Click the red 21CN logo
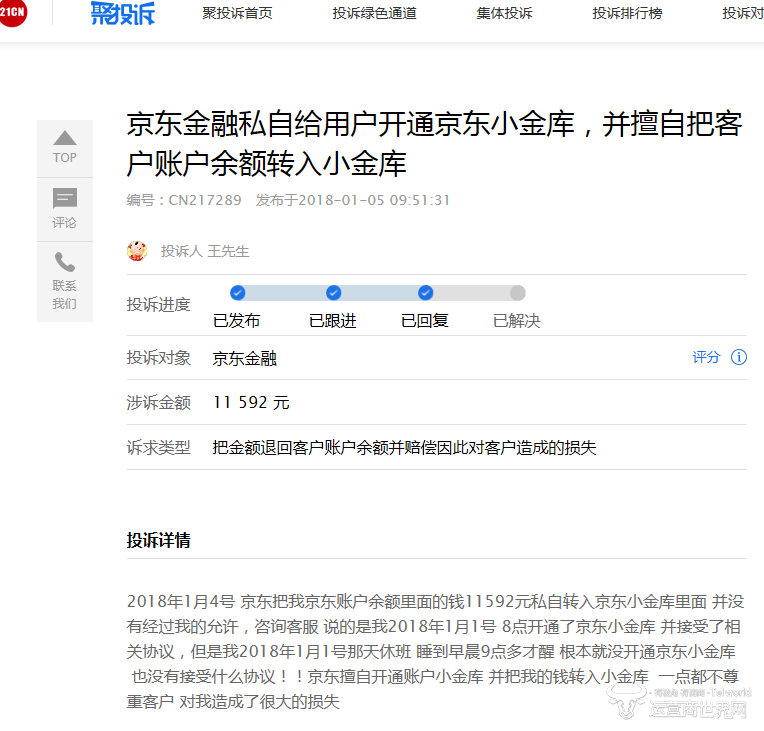This screenshot has width=764, height=731. pos(12,12)
